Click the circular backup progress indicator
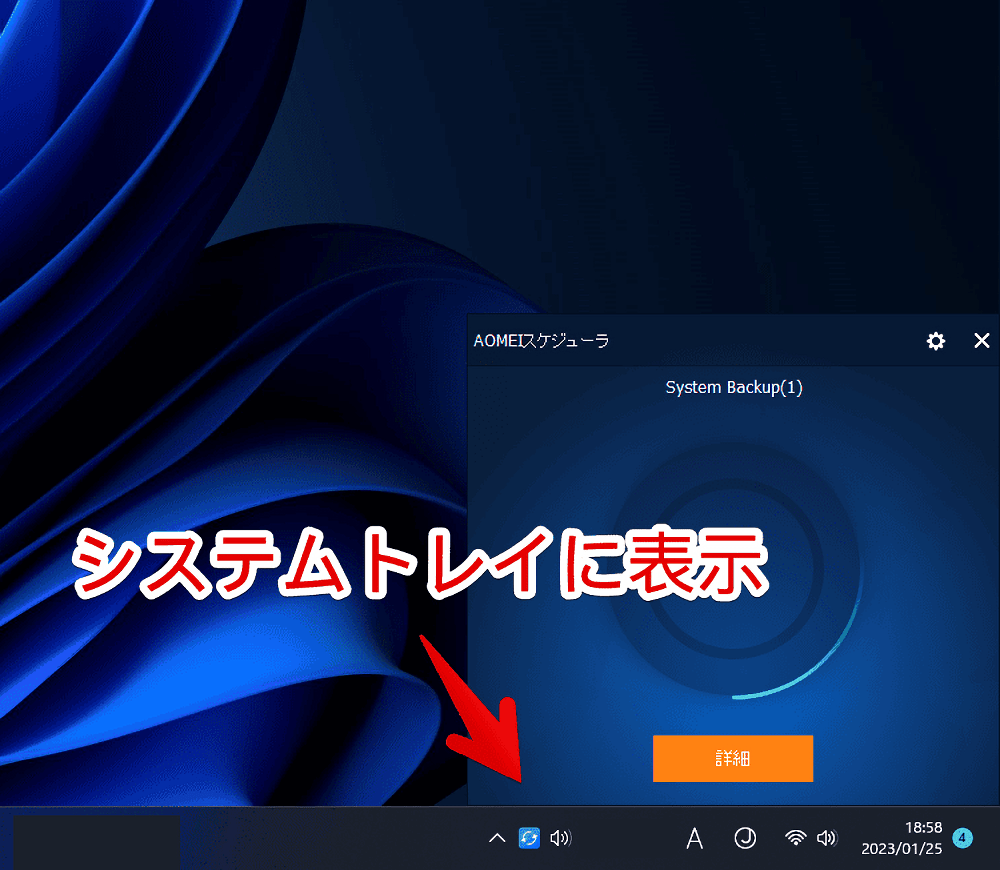This screenshot has height=870, width=1000. 733,569
